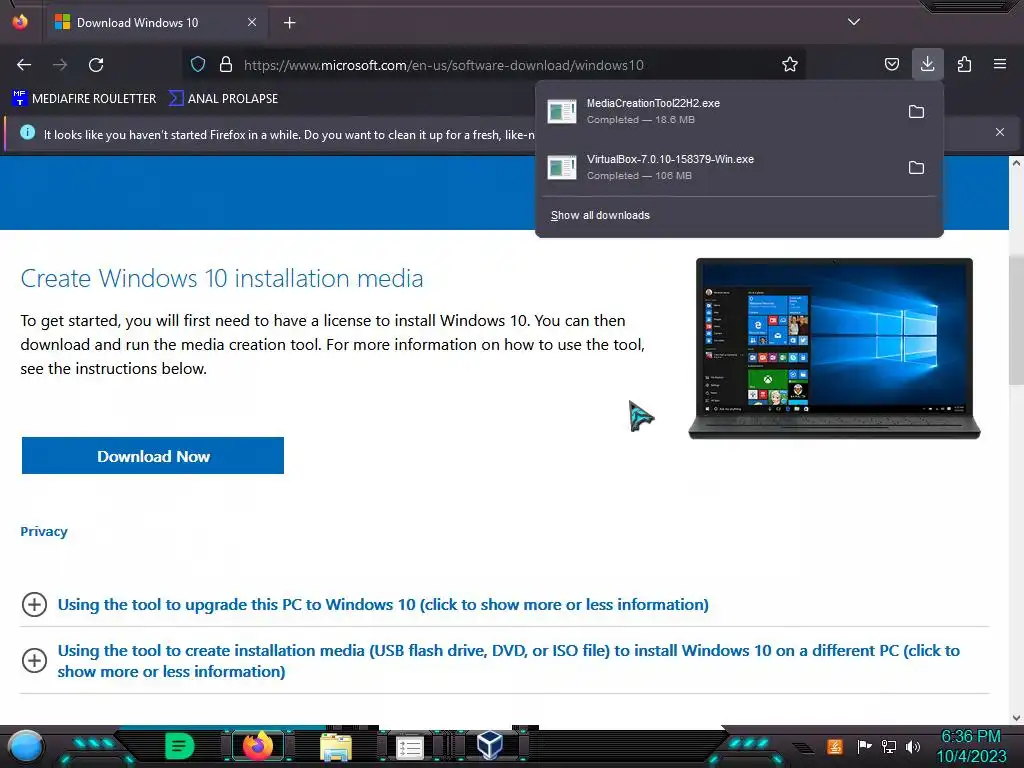Dismiss the Firefox refresh notification bar
This screenshot has height=768, width=1024.
[x=1000, y=132]
